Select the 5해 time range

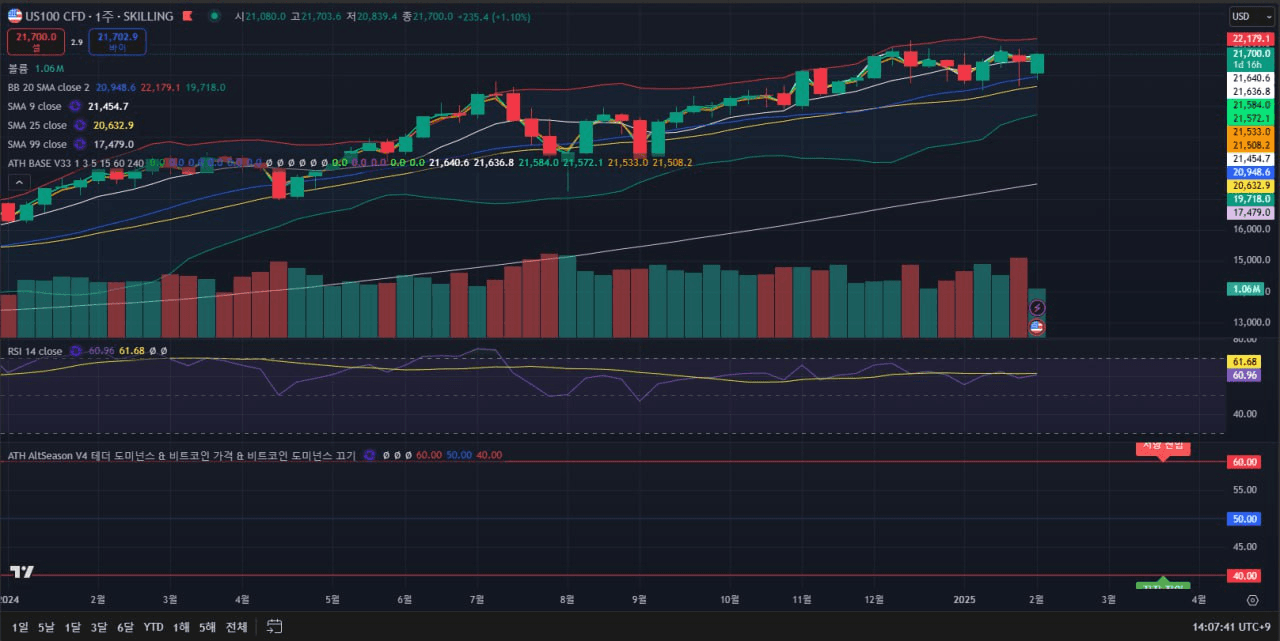(207, 627)
